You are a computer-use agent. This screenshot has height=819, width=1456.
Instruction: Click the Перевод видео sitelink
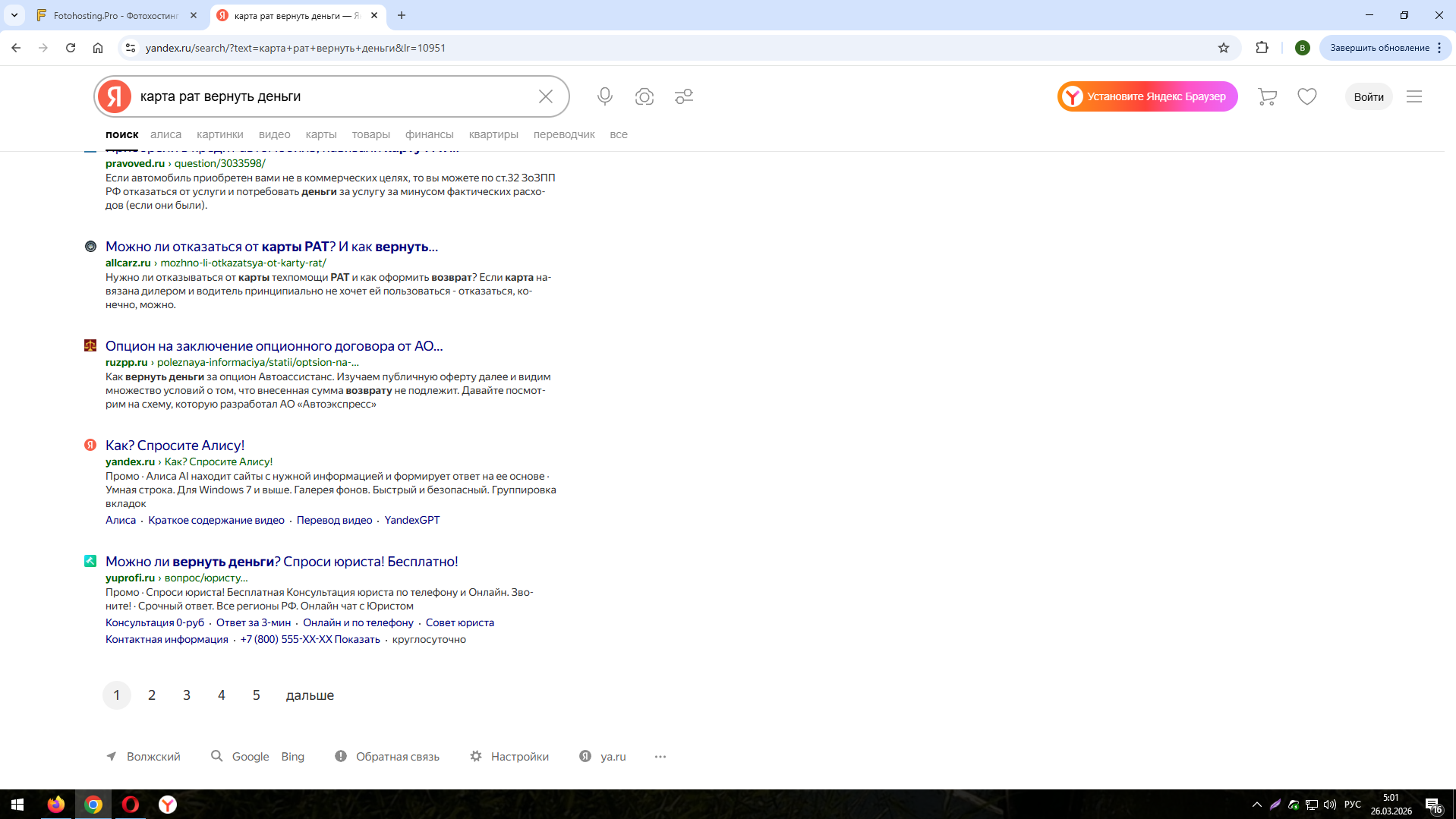(335, 520)
